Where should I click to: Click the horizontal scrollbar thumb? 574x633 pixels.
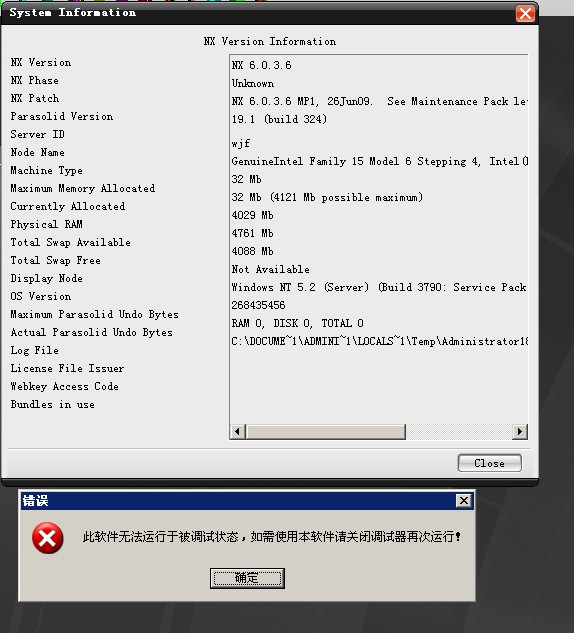tap(325, 432)
